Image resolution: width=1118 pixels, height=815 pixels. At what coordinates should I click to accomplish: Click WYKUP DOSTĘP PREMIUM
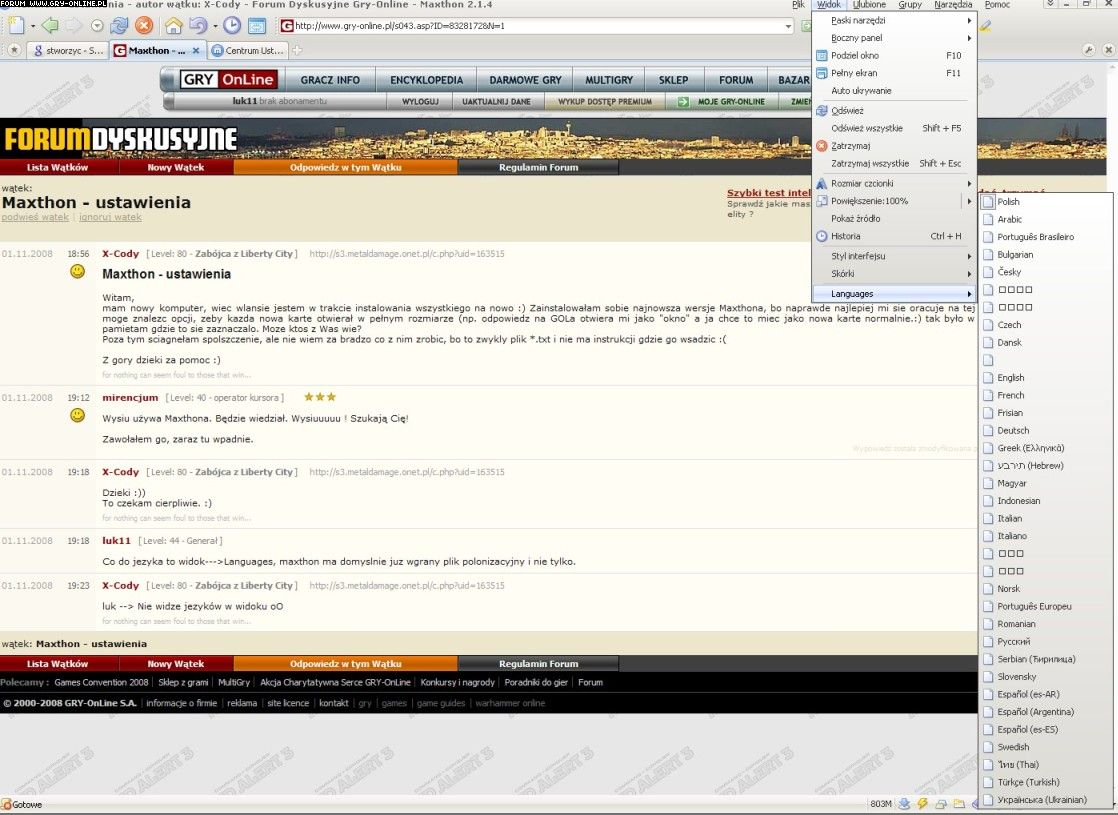point(605,101)
